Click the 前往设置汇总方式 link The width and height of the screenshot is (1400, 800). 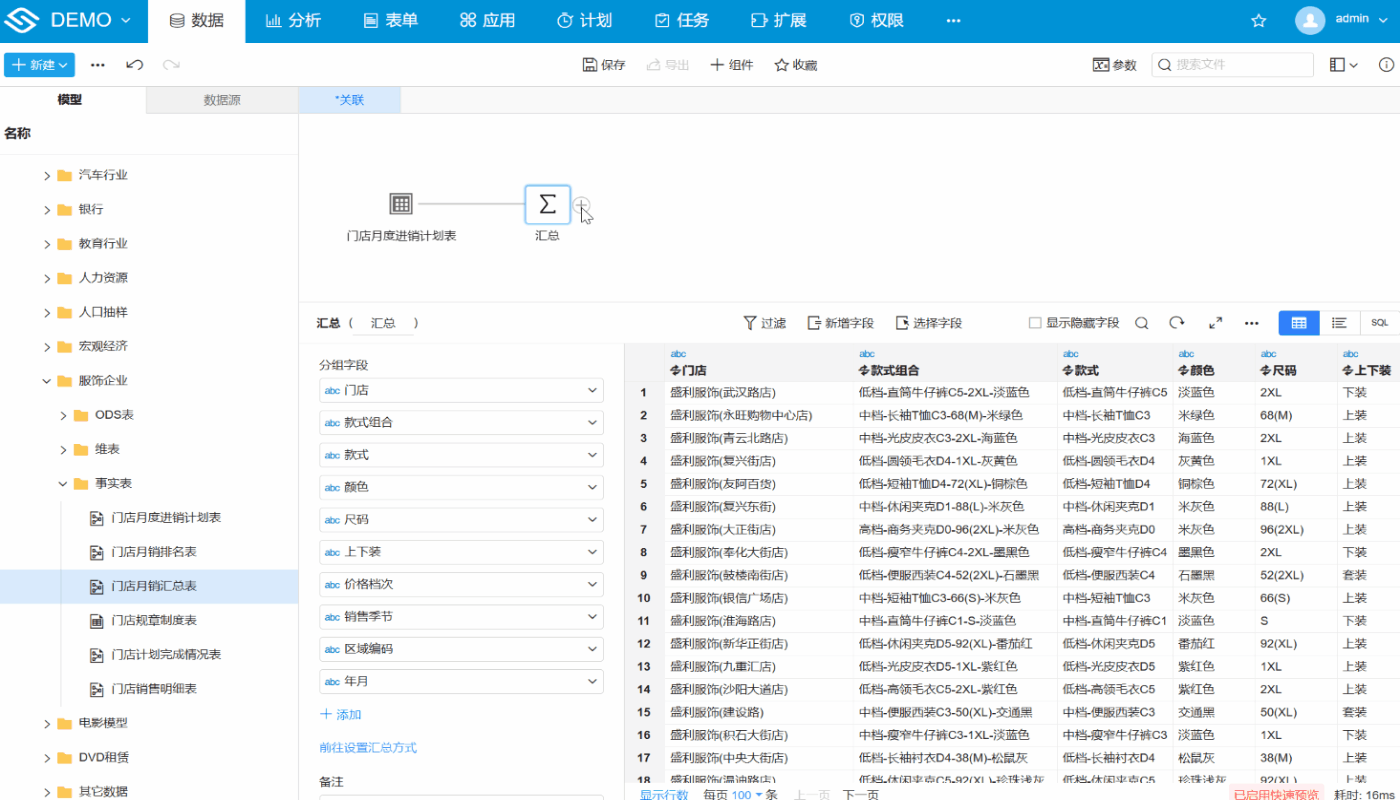367,748
